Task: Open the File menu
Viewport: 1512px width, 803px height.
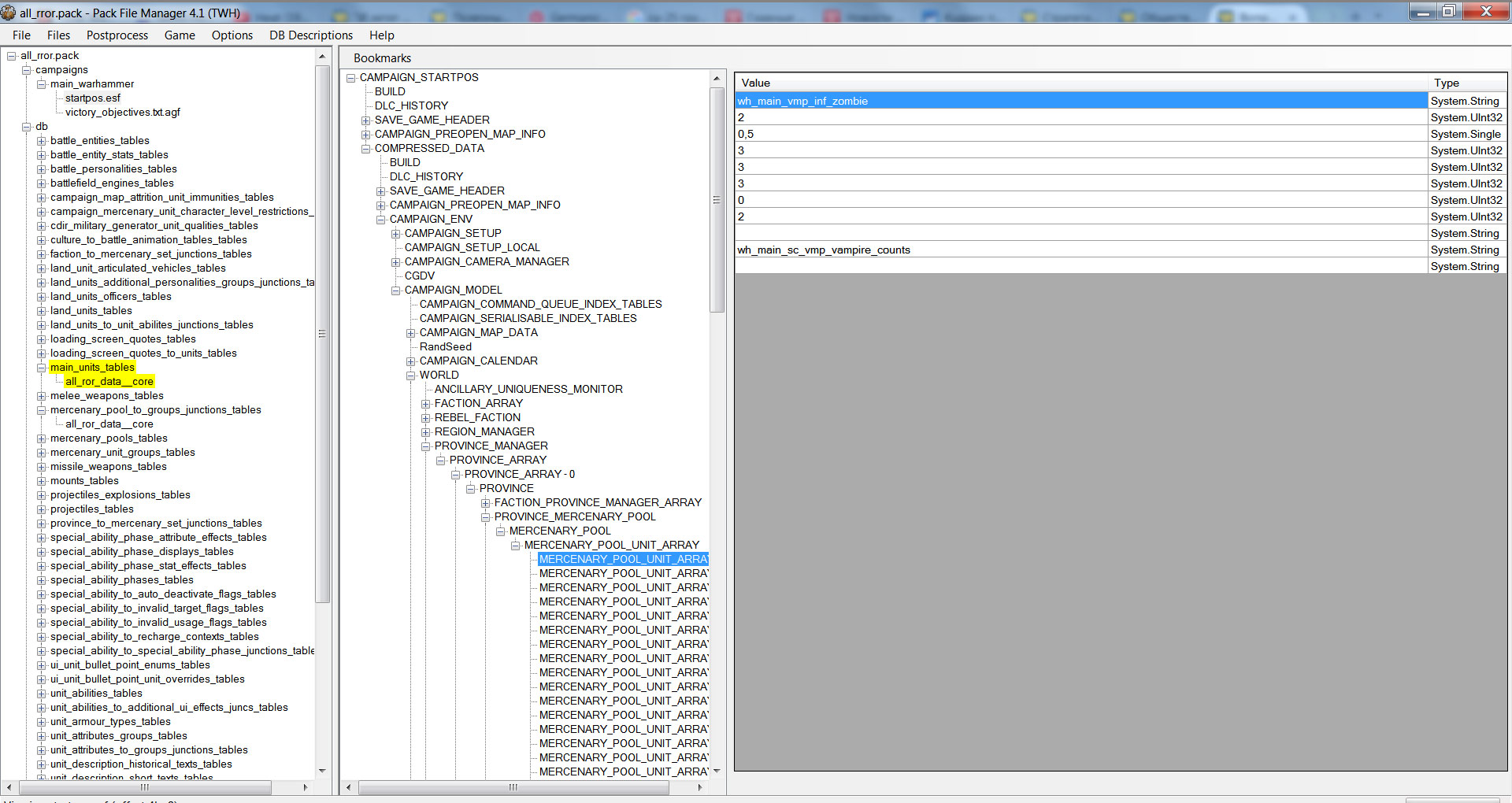Action: point(21,35)
